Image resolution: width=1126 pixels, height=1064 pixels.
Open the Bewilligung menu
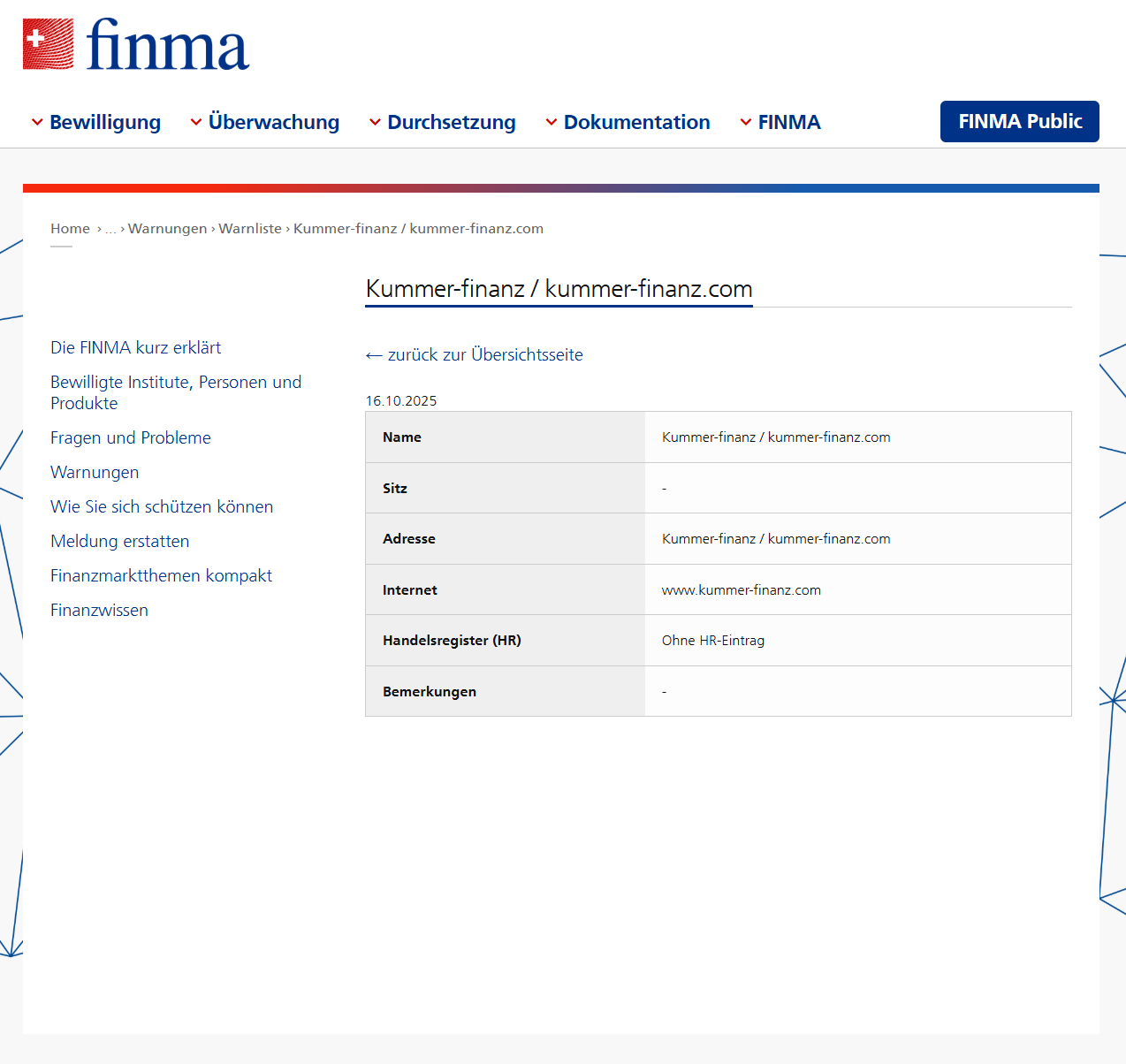point(105,122)
